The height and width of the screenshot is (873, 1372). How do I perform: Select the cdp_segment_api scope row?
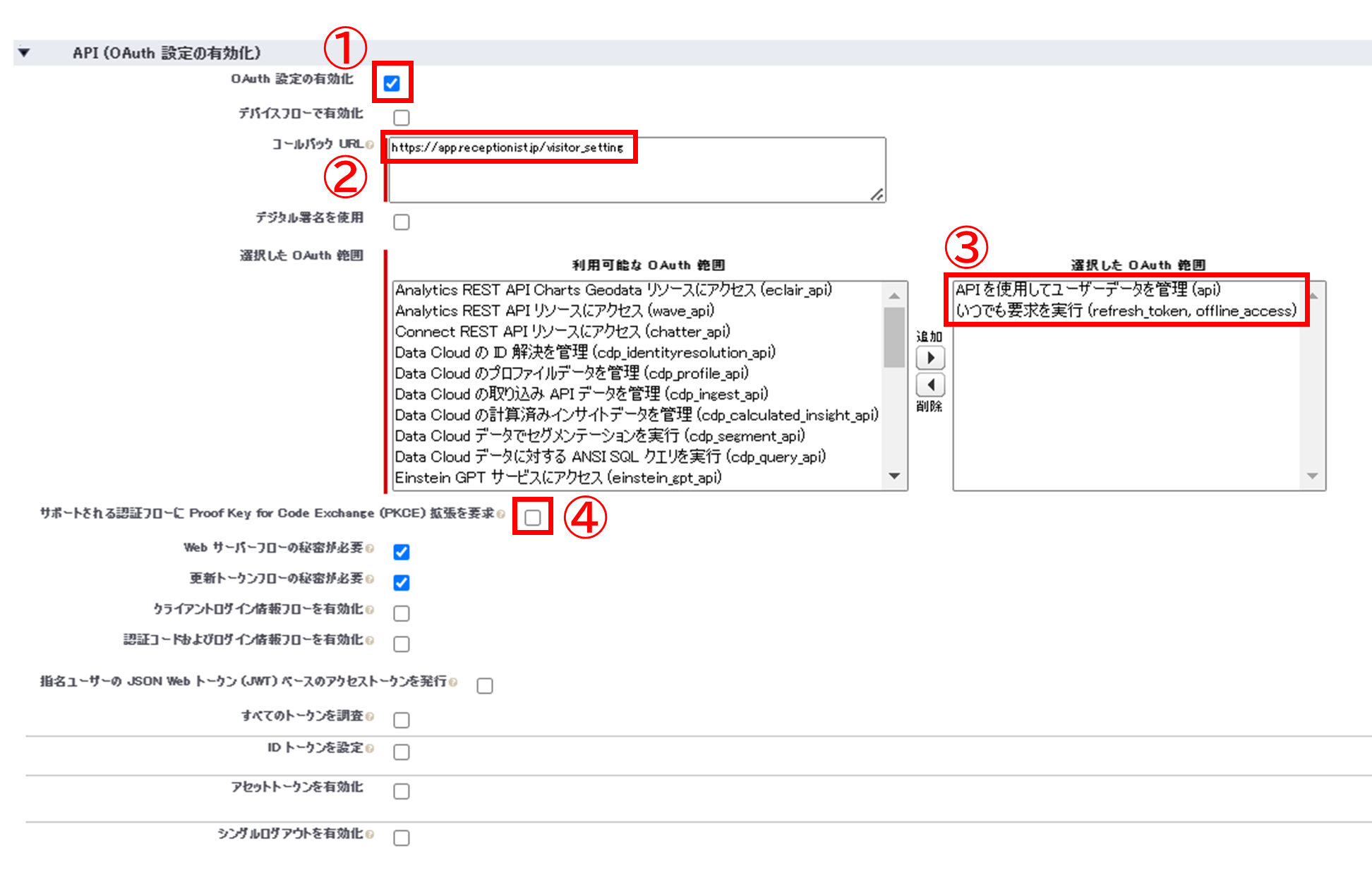click(600, 435)
